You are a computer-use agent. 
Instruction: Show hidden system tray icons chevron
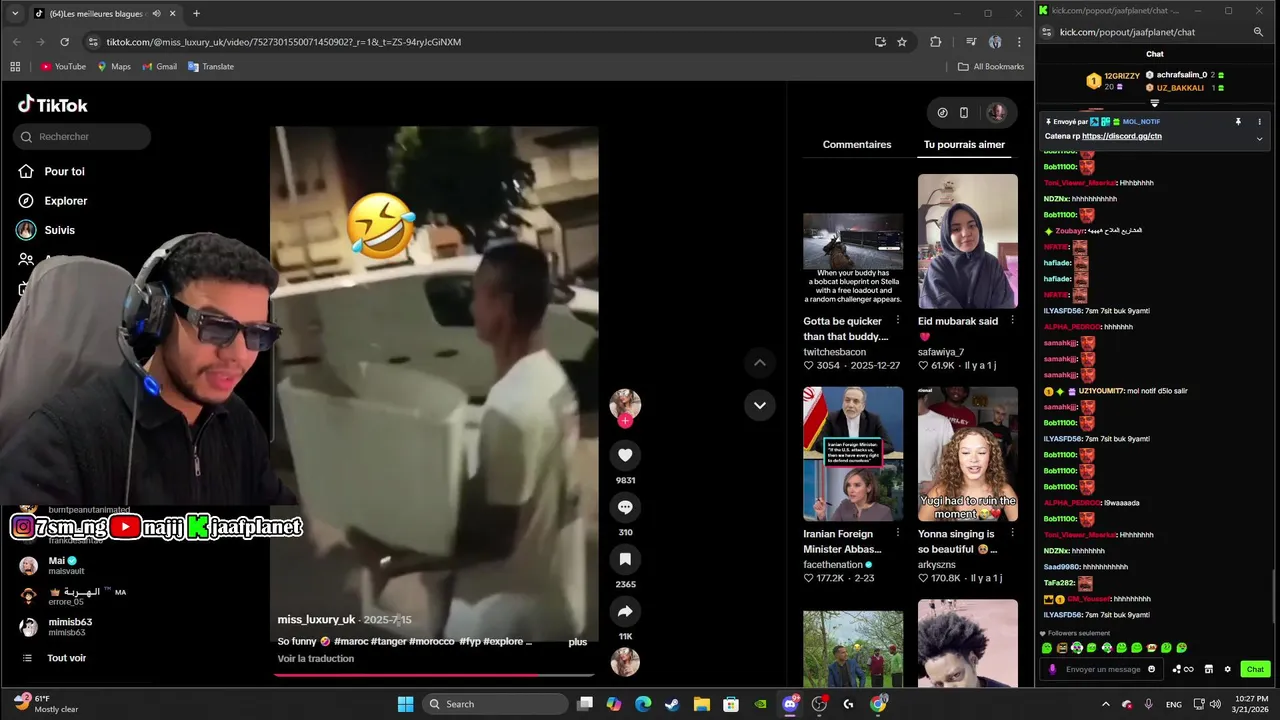[x=1106, y=704]
